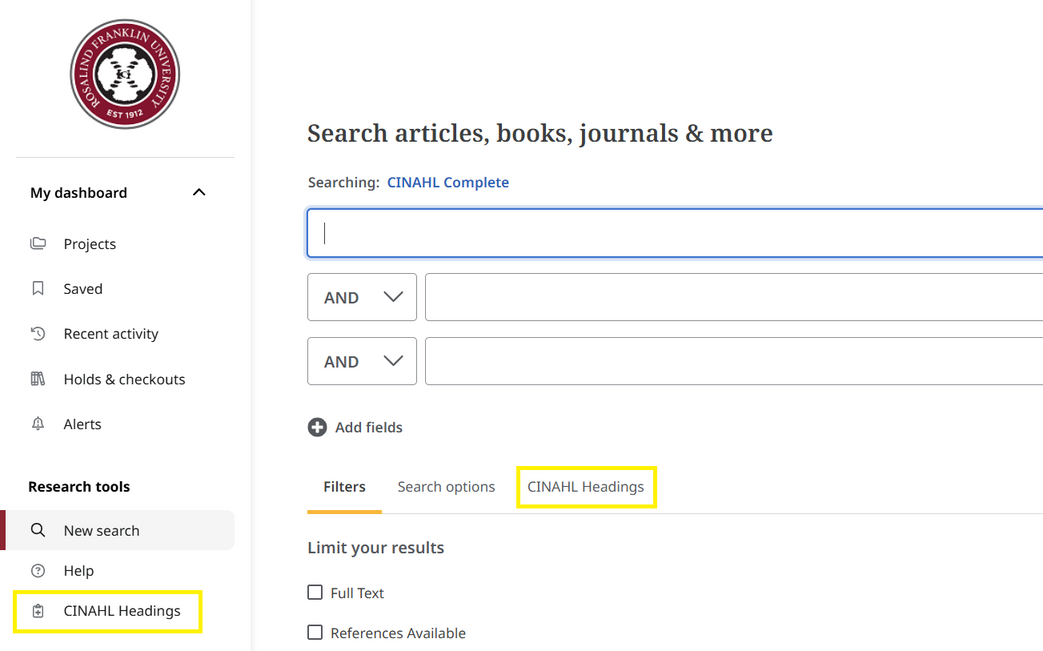Switch to the Filters tab
Image resolution: width=1043 pixels, height=651 pixels.
coord(345,487)
